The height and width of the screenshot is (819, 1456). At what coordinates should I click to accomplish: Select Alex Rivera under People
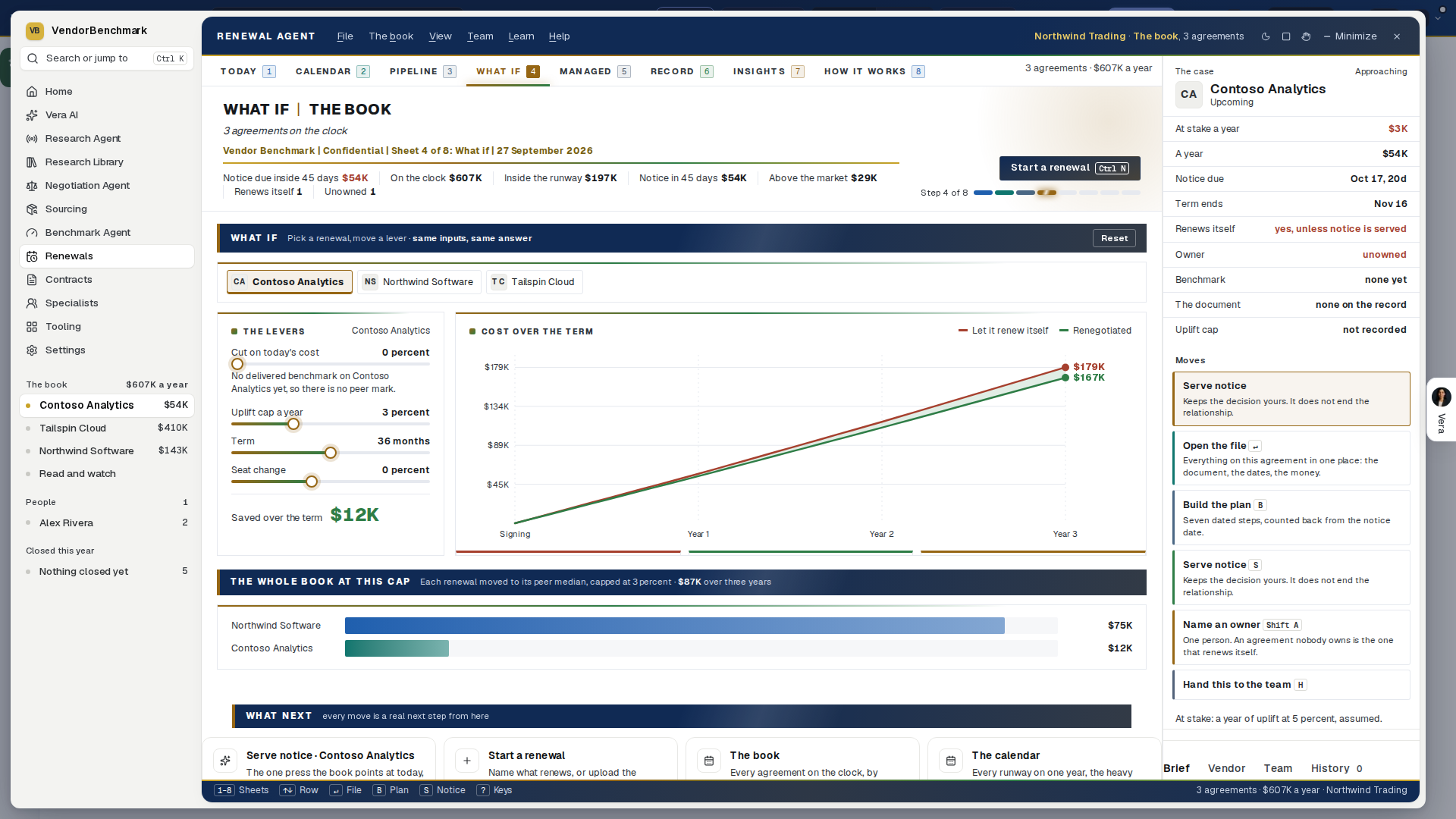106,523
